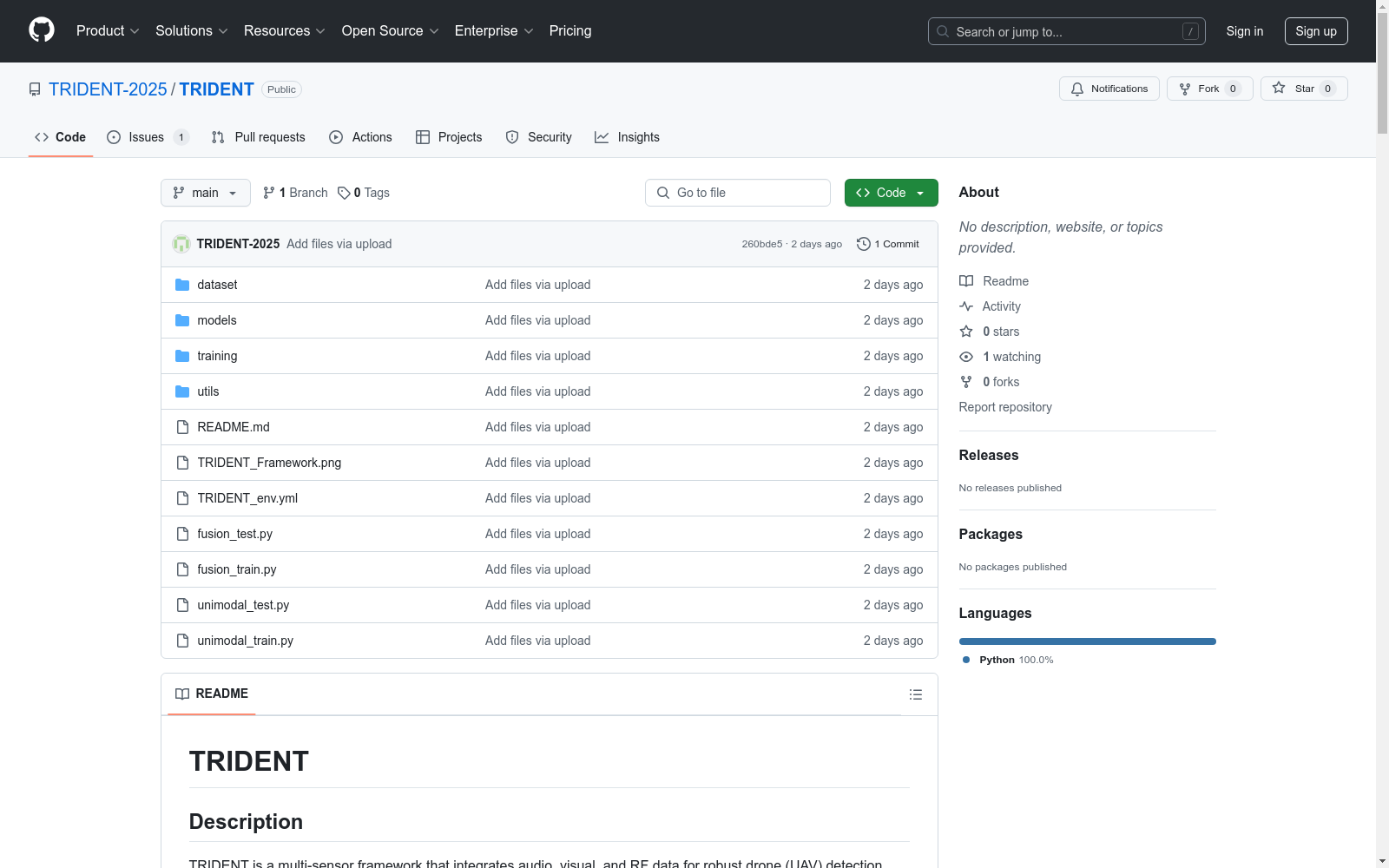This screenshot has width=1389, height=868.
Task: Click the training folder icon
Action: pos(182,356)
